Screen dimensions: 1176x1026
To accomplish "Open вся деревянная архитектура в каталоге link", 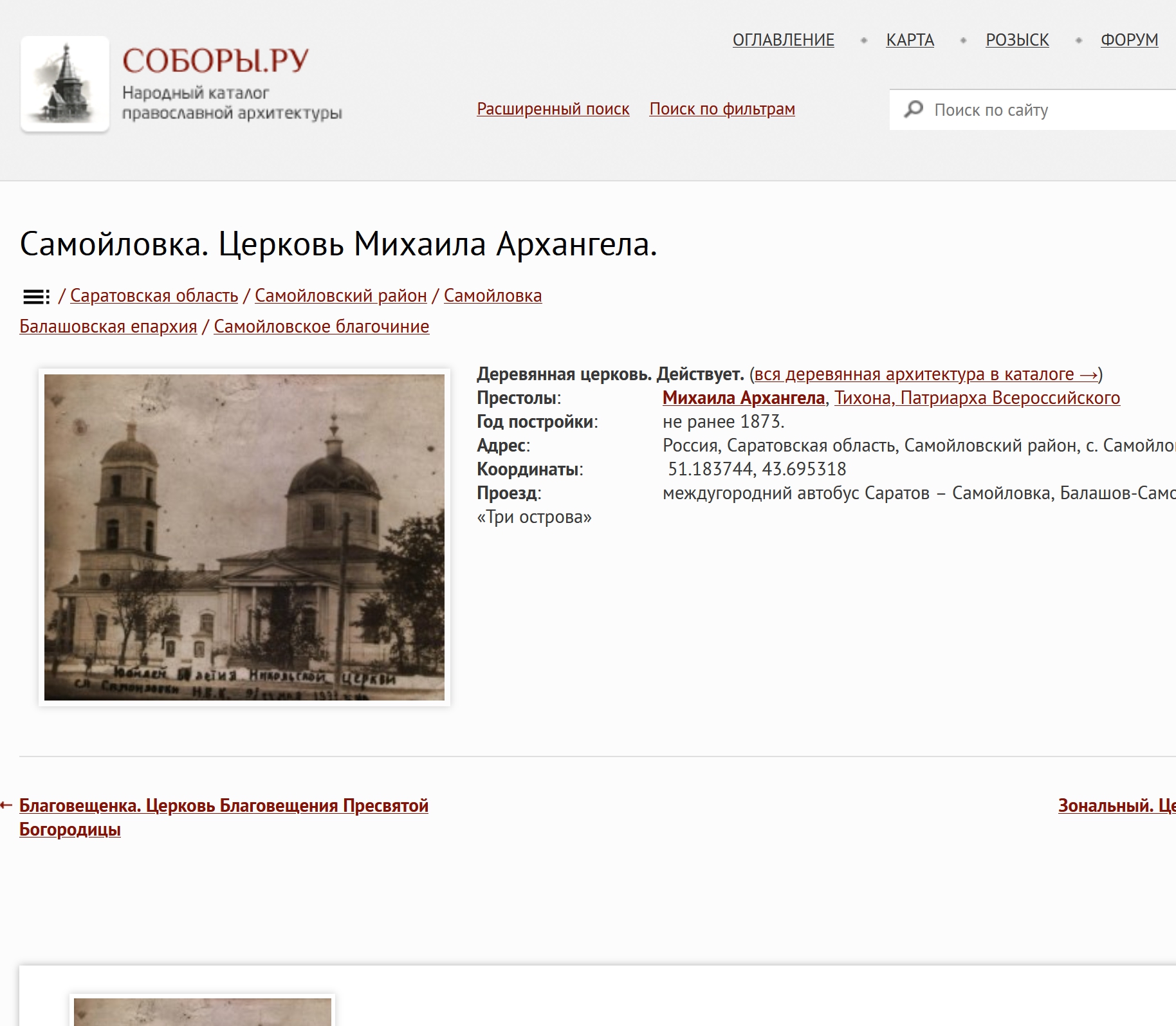I will pyautogui.click(x=926, y=374).
